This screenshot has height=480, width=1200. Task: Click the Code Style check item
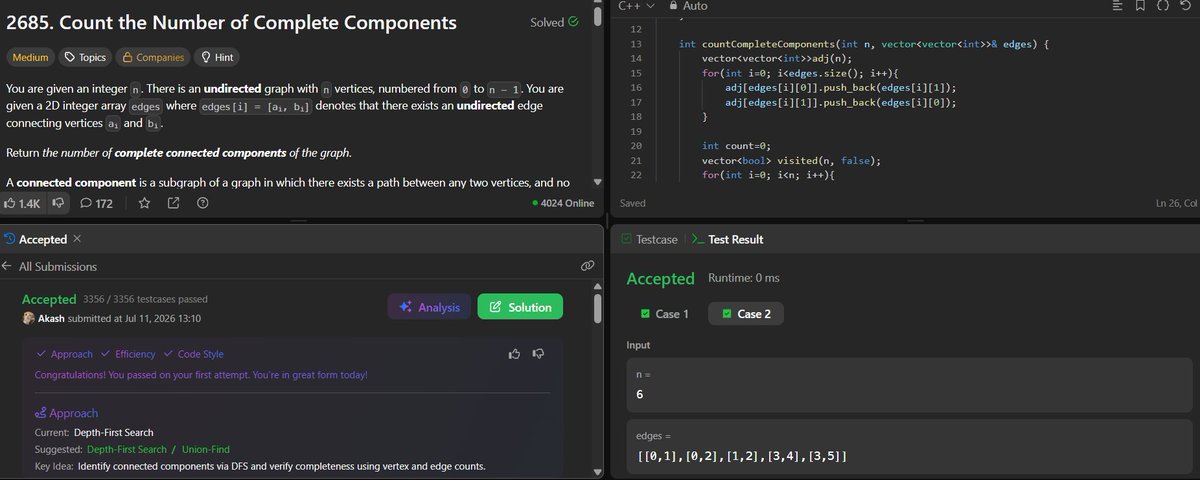(194, 354)
